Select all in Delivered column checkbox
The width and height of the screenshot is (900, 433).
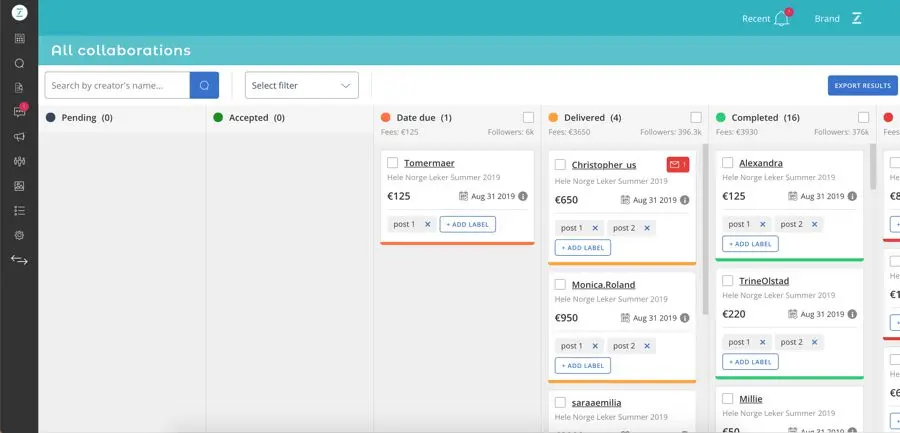pyautogui.click(x=696, y=118)
